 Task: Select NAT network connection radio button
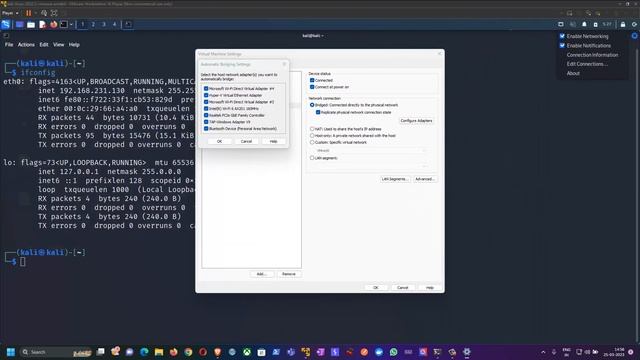click(x=312, y=129)
